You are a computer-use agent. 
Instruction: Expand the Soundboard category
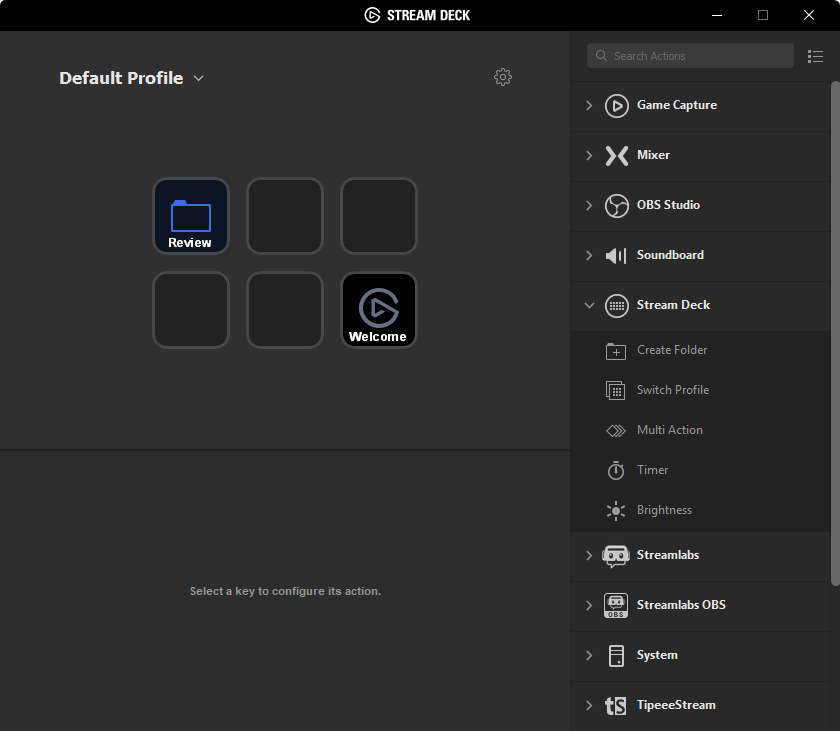(589, 255)
